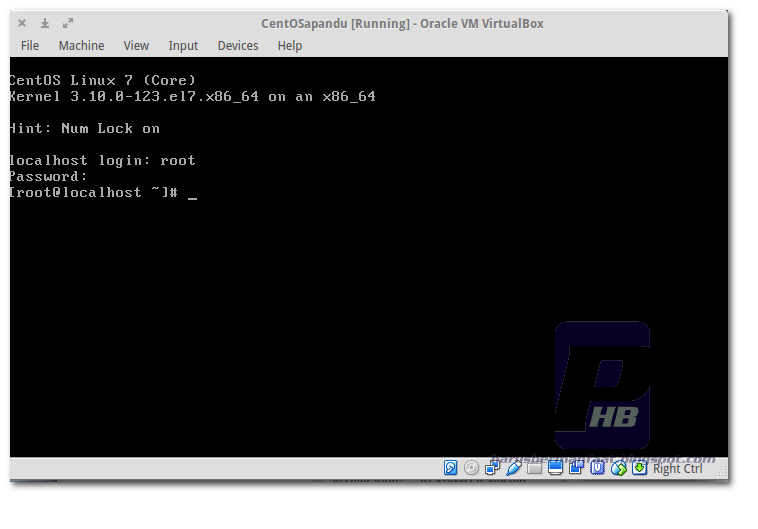Screen dimensions: 758x529
Task: Click the window resize grip corner
Action: click(722, 471)
